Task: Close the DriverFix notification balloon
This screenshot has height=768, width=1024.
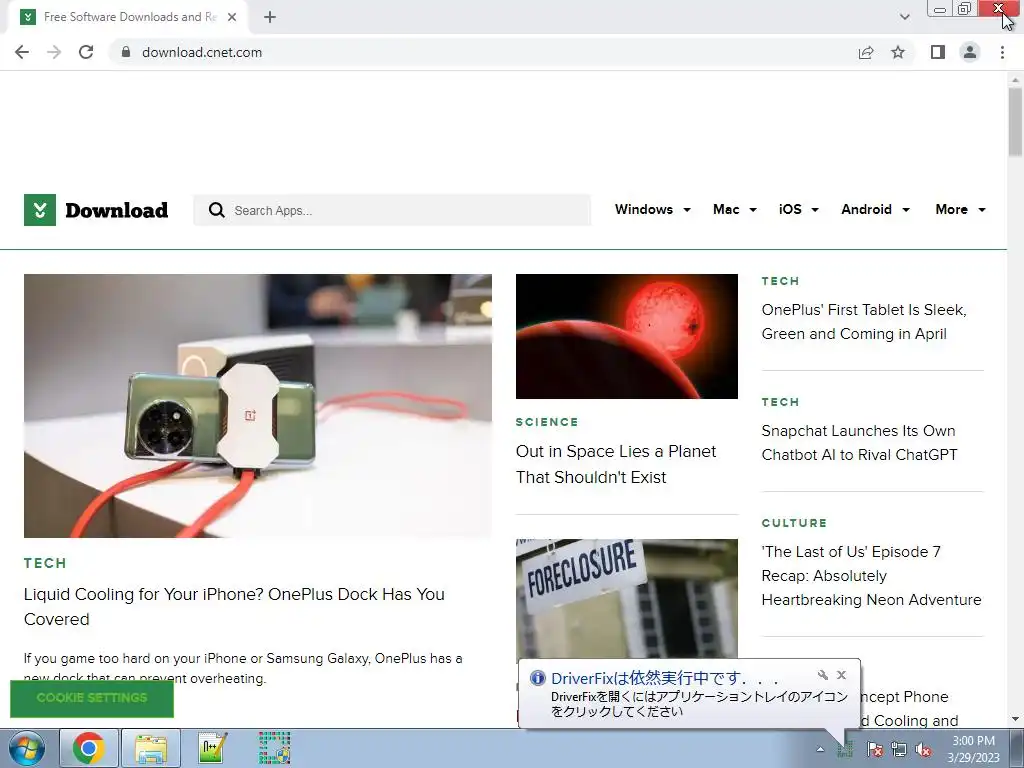Action: (x=842, y=675)
